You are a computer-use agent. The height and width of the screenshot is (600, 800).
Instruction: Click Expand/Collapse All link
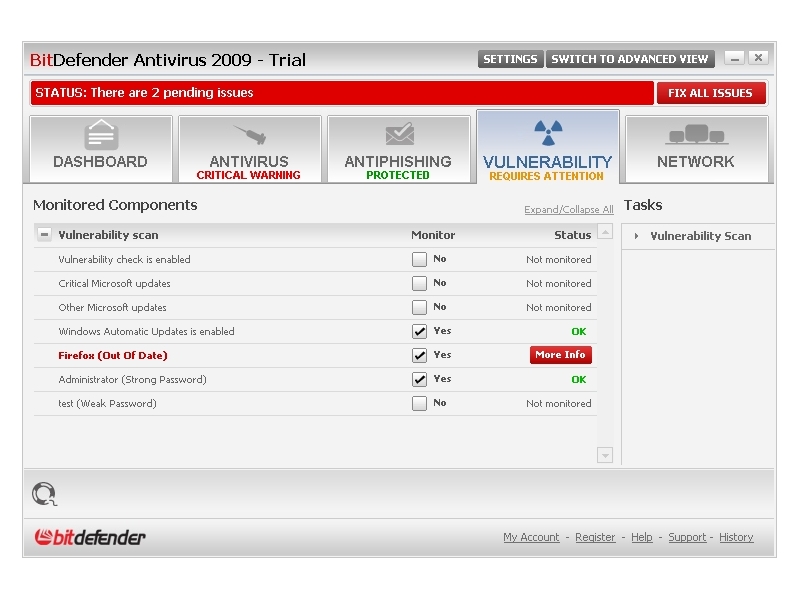568,210
